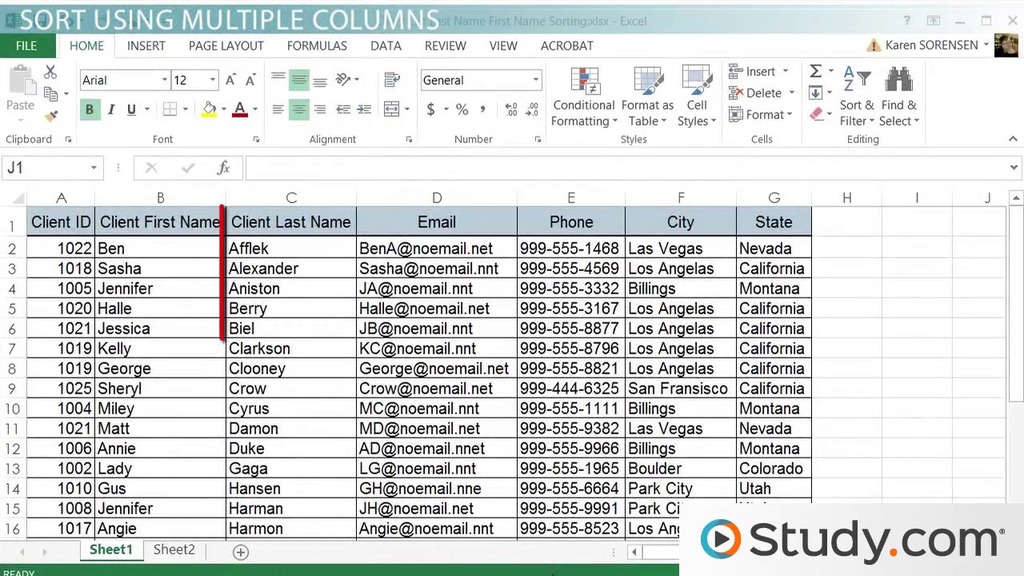
Task: Open Find & Select binoculars
Action: point(898,98)
